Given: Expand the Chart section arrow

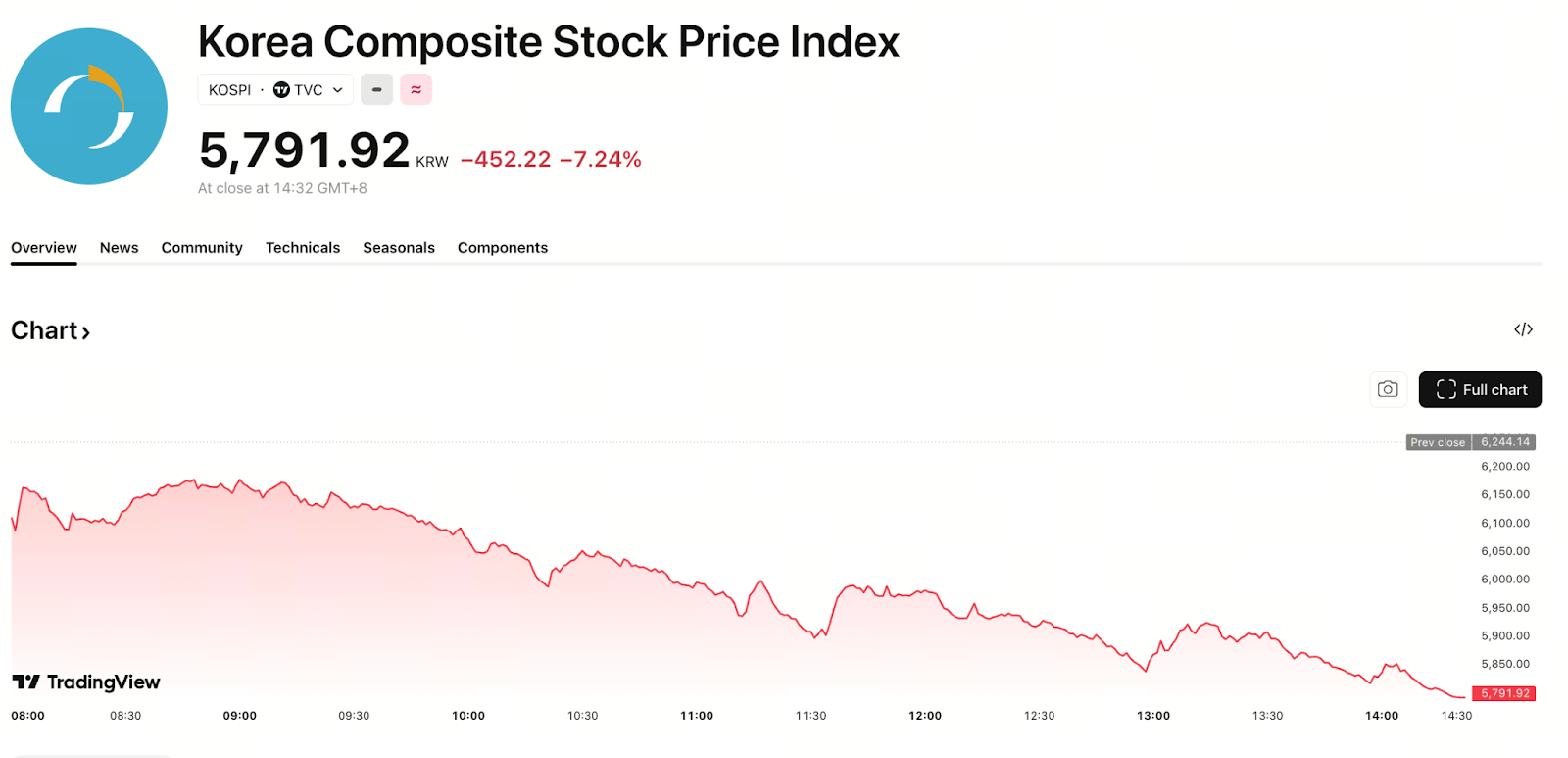Looking at the screenshot, I should coord(86,332).
